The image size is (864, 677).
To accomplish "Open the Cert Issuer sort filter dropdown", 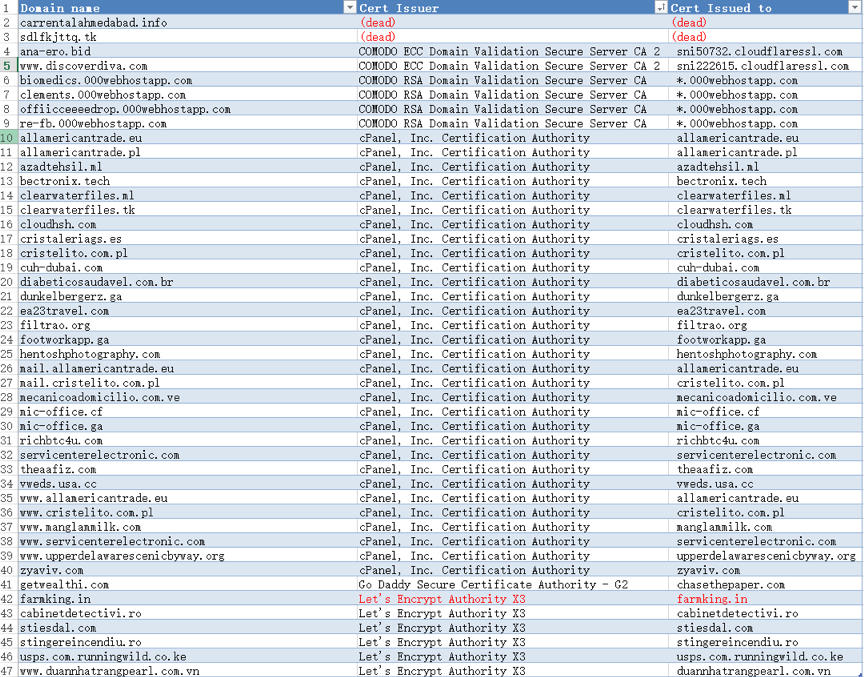I will coord(661,8).
